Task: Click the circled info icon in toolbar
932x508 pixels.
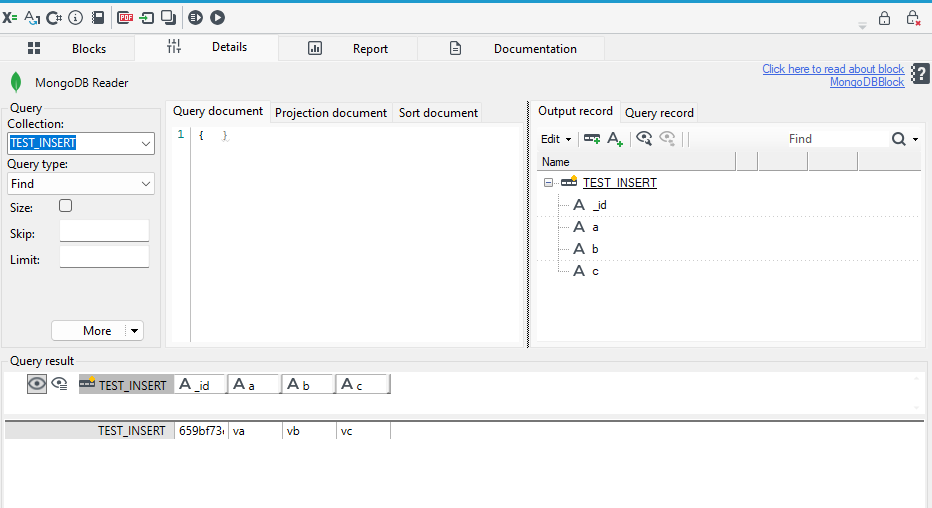Action: [75, 18]
